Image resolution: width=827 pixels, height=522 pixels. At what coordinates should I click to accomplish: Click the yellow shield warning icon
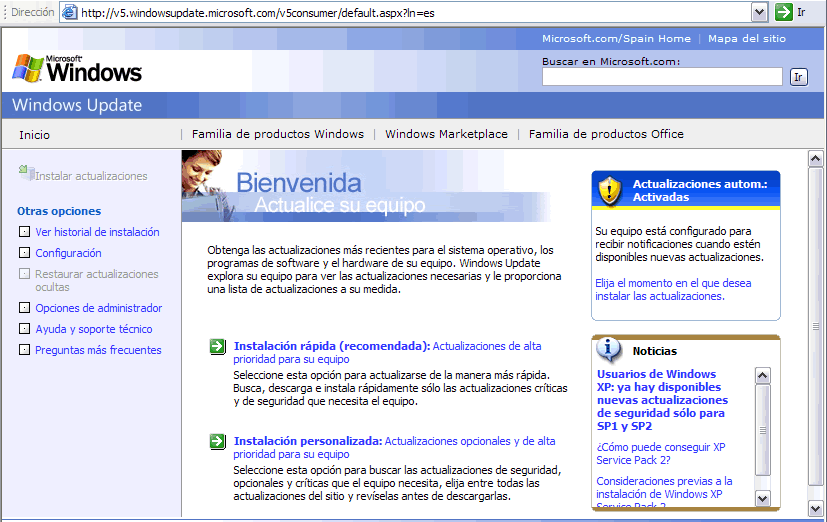[610, 190]
